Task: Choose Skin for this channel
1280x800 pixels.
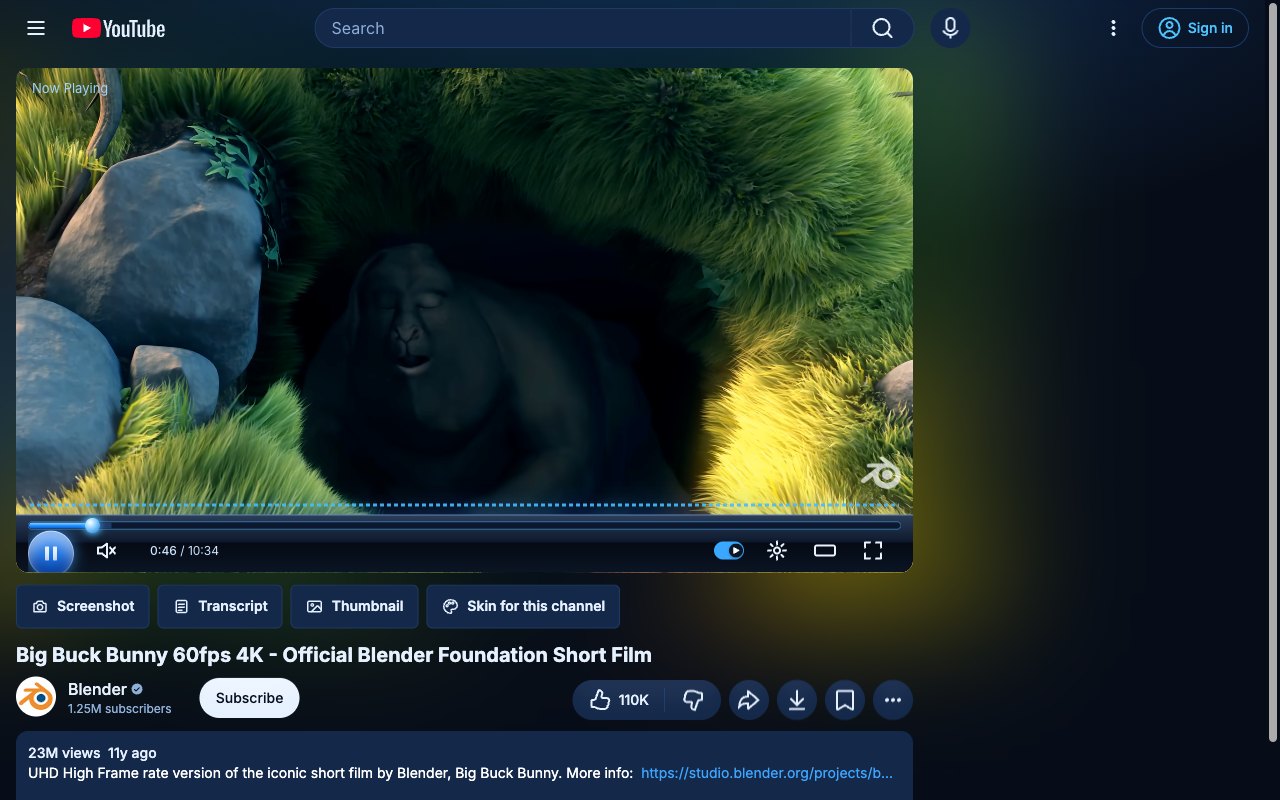Action: point(523,606)
